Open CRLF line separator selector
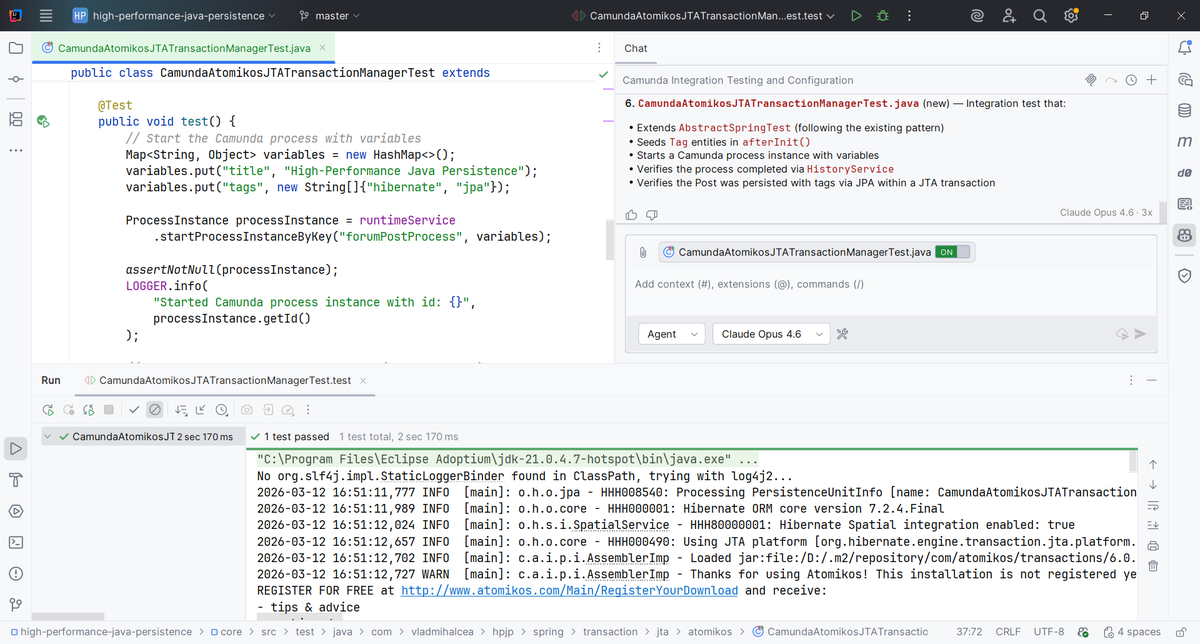The height and width of the screenshot is (644, 1200). pos(1008,632)
